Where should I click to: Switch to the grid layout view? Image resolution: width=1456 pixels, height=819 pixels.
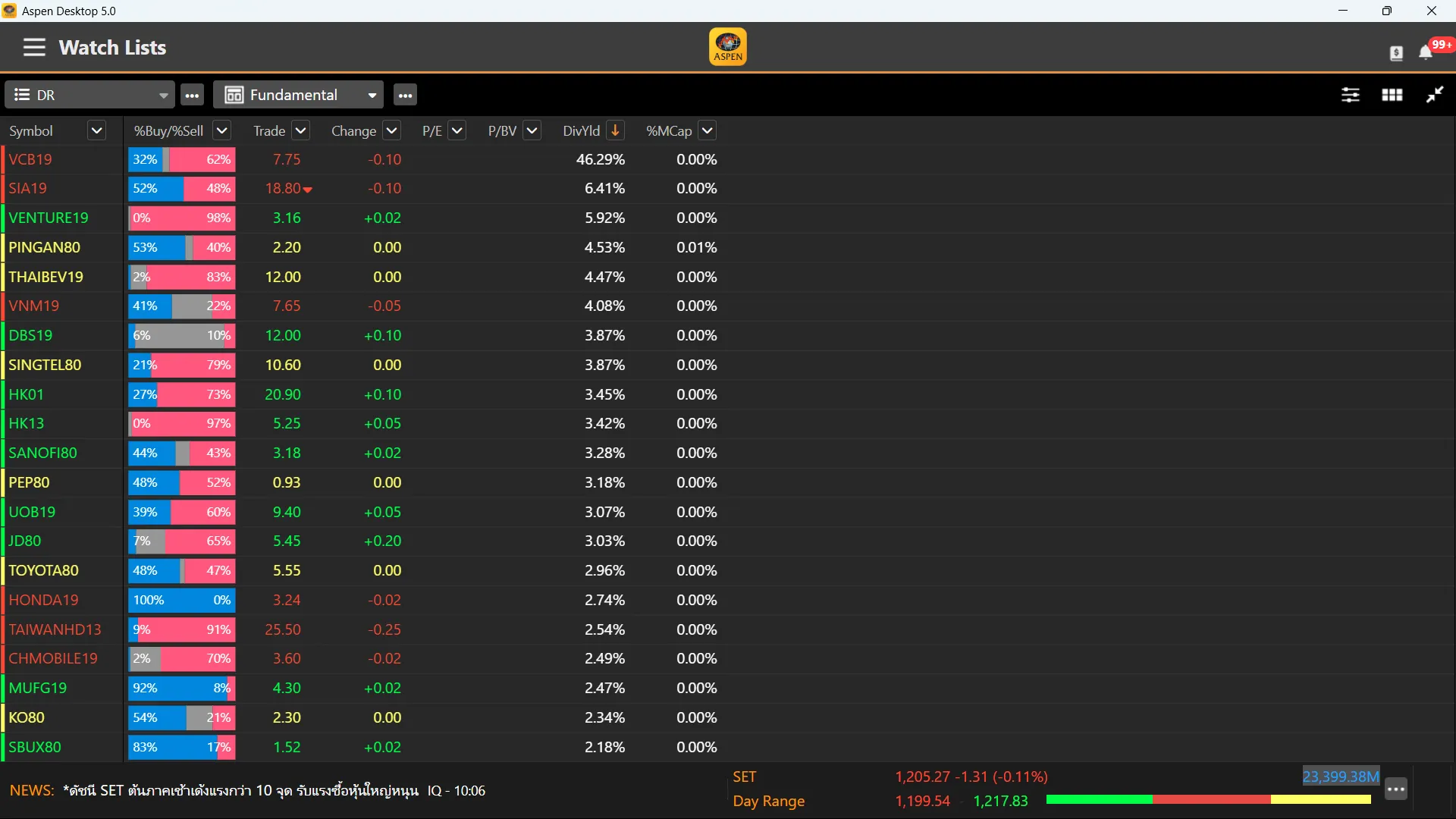1392,95
